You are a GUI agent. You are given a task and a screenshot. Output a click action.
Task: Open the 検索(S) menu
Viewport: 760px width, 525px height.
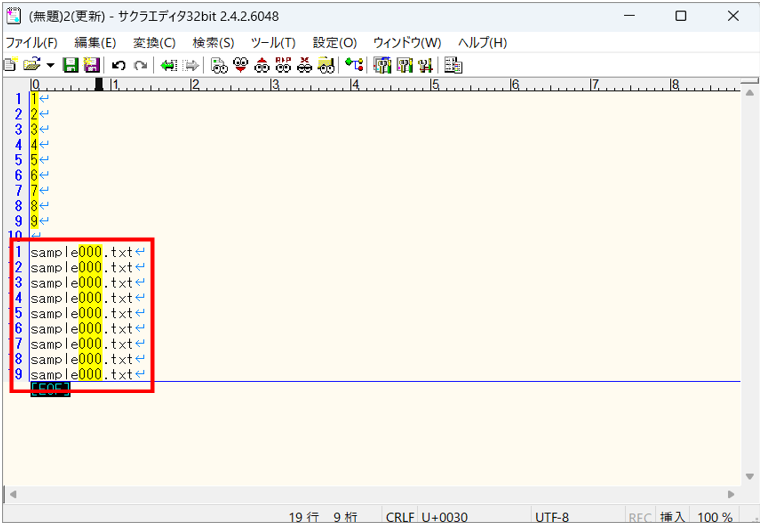[x=213, y=43]
